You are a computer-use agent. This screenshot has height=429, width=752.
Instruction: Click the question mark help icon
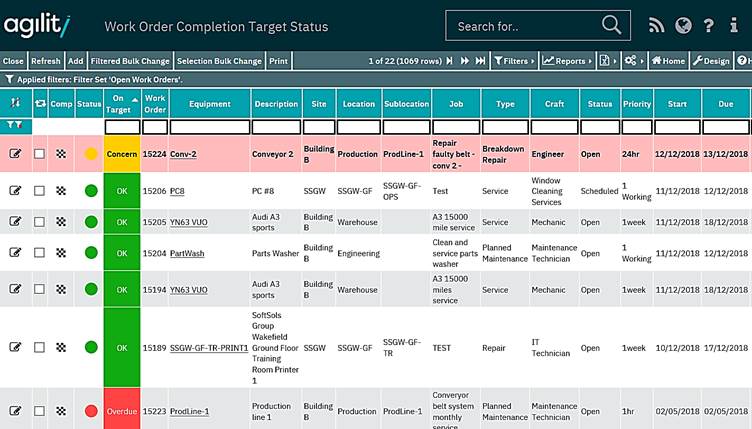click(x=709, y=26)
